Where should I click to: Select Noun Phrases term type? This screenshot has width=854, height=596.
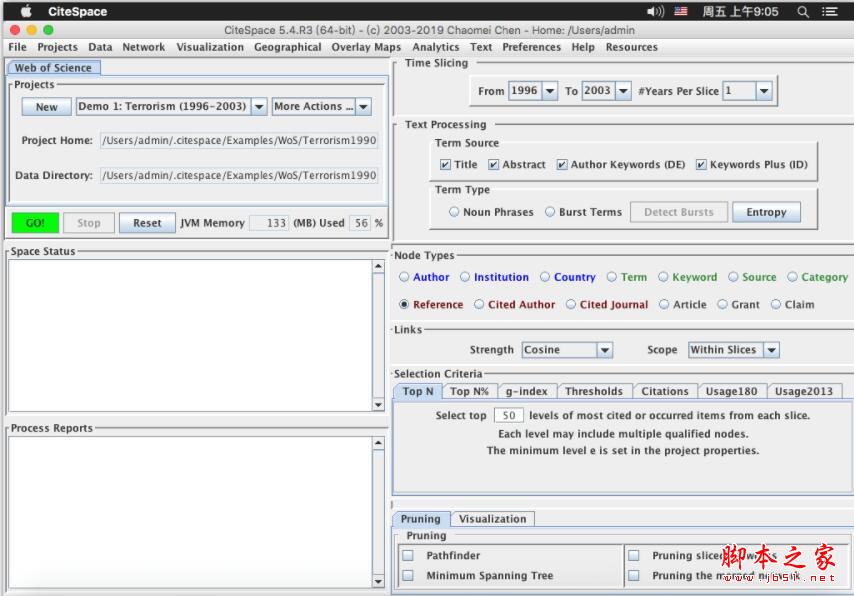(454, 211)
